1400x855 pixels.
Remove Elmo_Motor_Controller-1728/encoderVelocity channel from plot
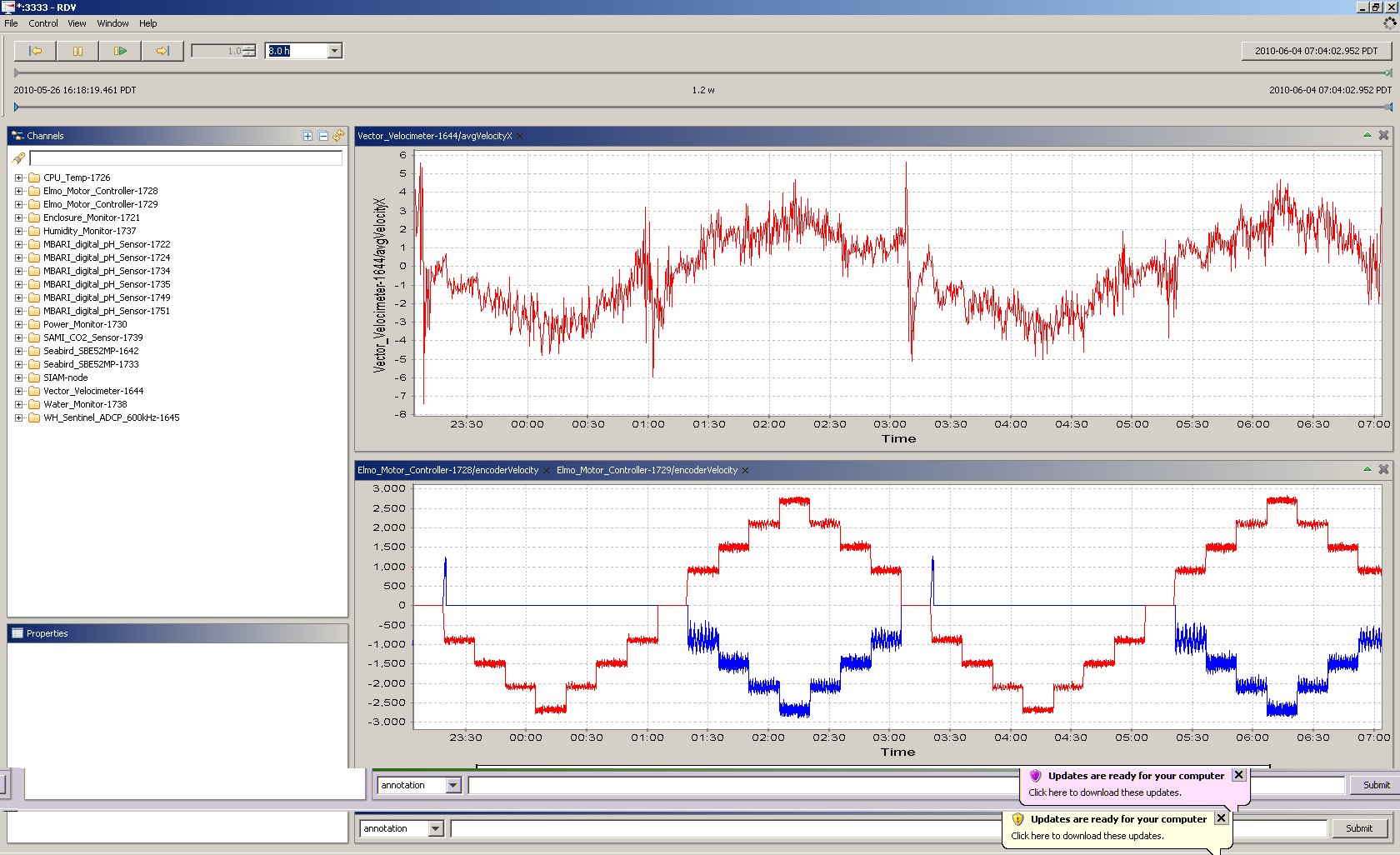tap(547, 471)
